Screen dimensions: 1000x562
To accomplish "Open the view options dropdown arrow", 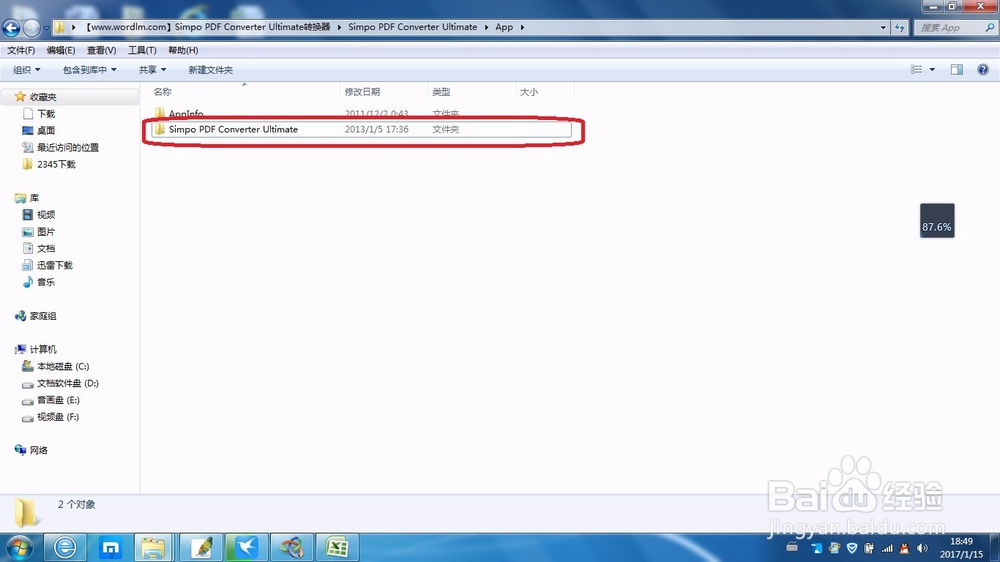I will [932, 70].
